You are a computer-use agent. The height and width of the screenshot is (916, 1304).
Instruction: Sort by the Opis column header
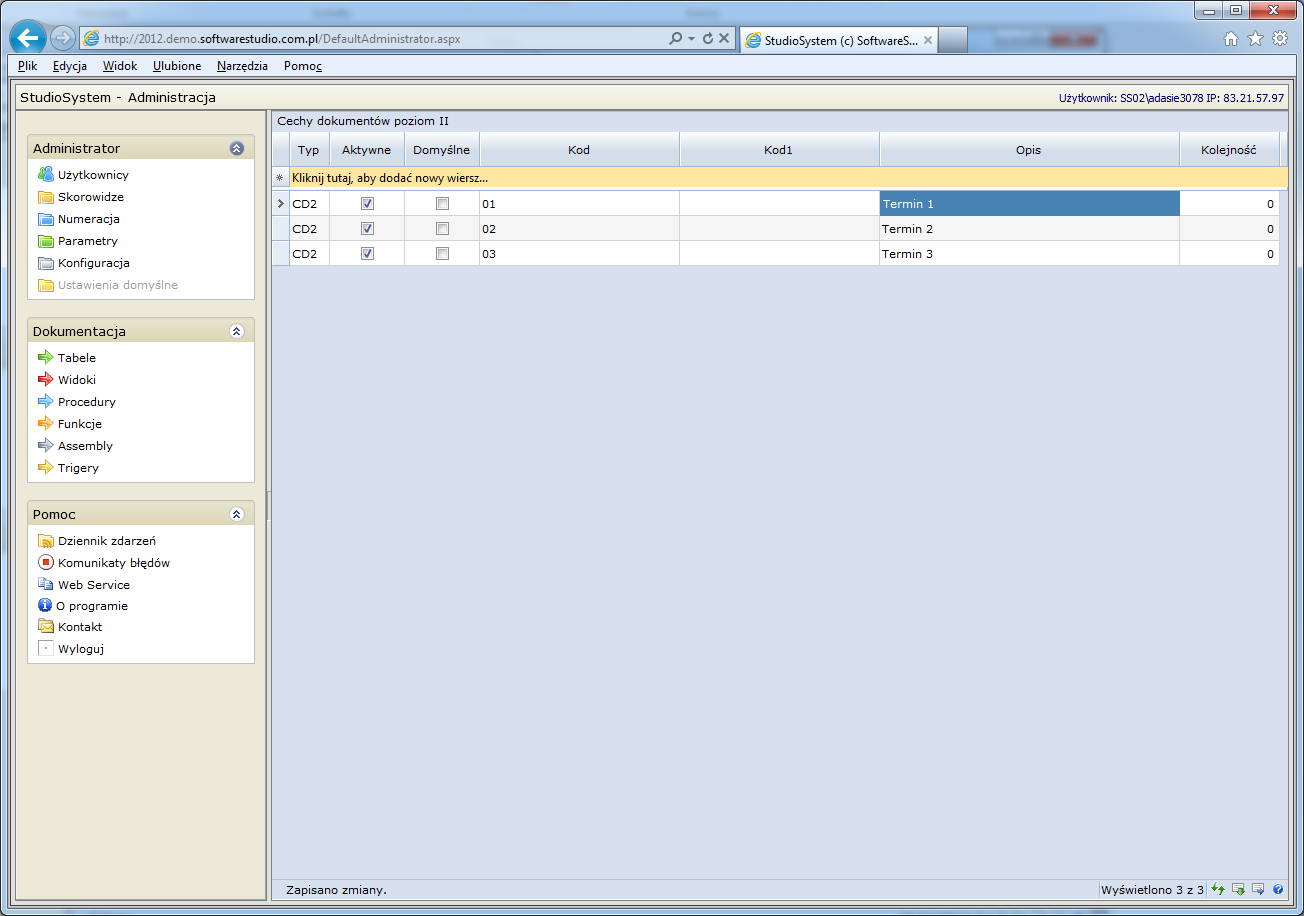click(x=1028, y=150)
